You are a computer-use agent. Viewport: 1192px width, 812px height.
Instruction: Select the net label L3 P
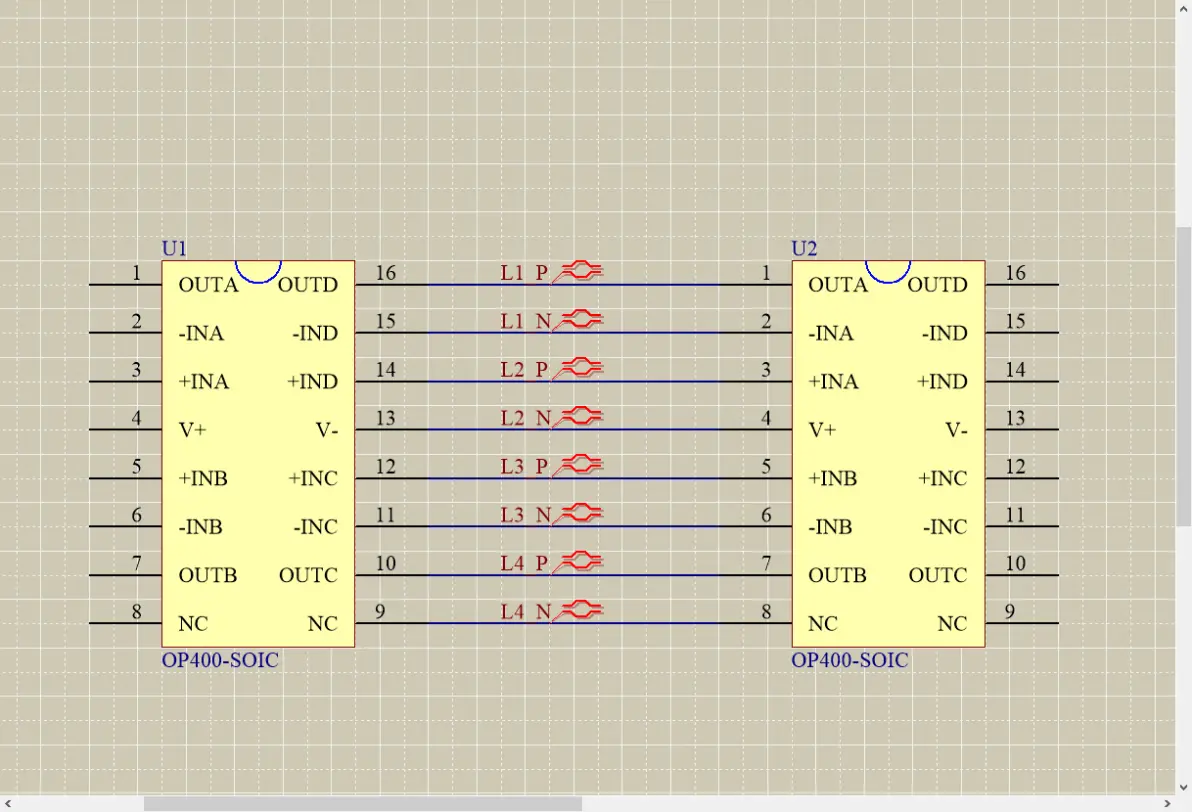[x=524, y=467]
